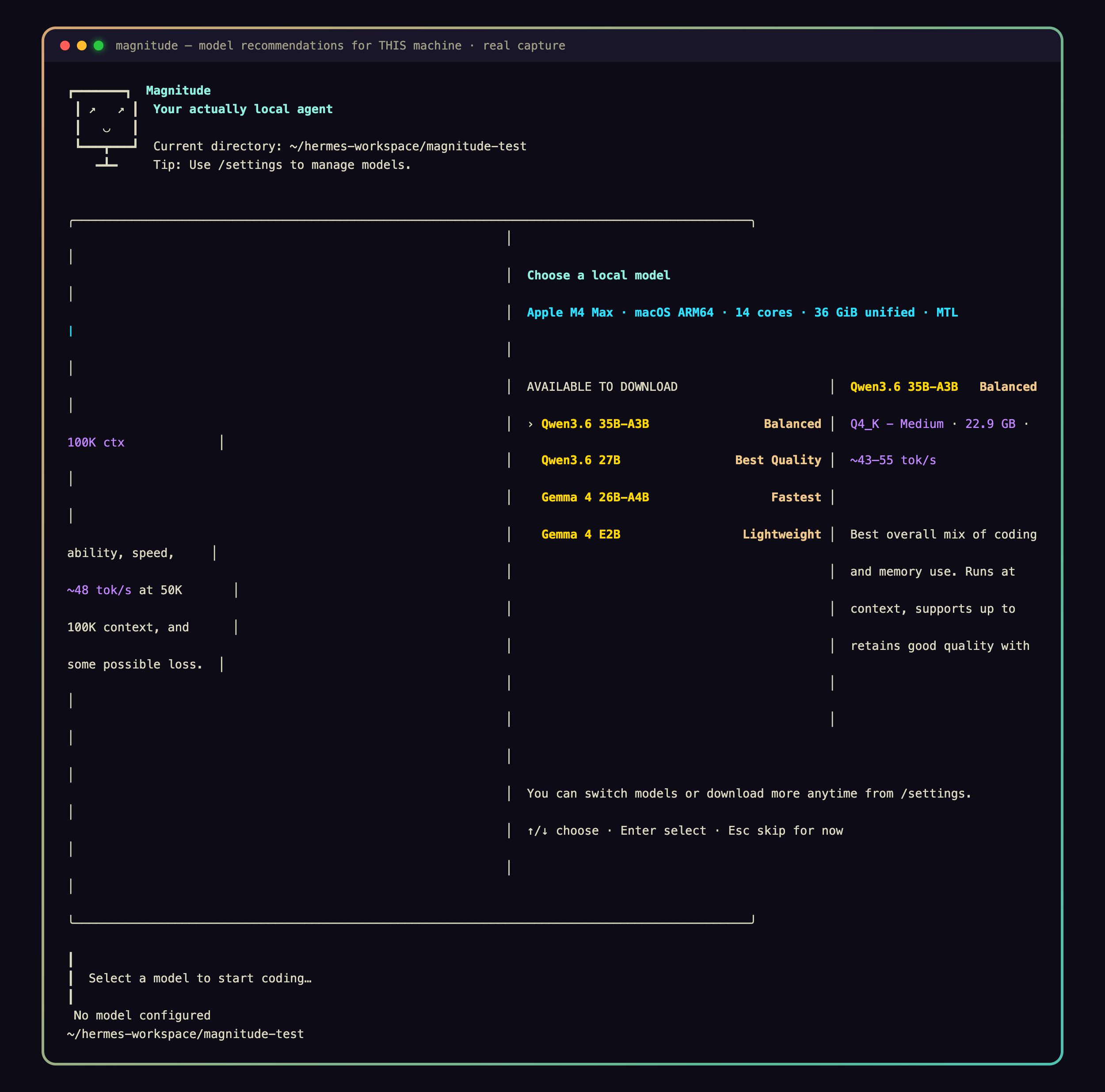The height and width of the screenshot is (1092, 1105).
Task: Click the 'Your actually local agent' tagline
Action: pos(243,109)
